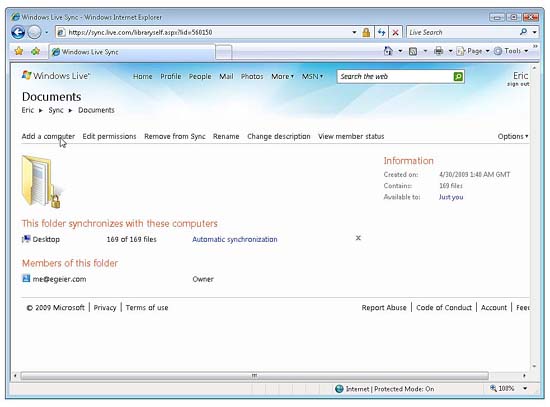Click the Live Search input box

[462, 32]
